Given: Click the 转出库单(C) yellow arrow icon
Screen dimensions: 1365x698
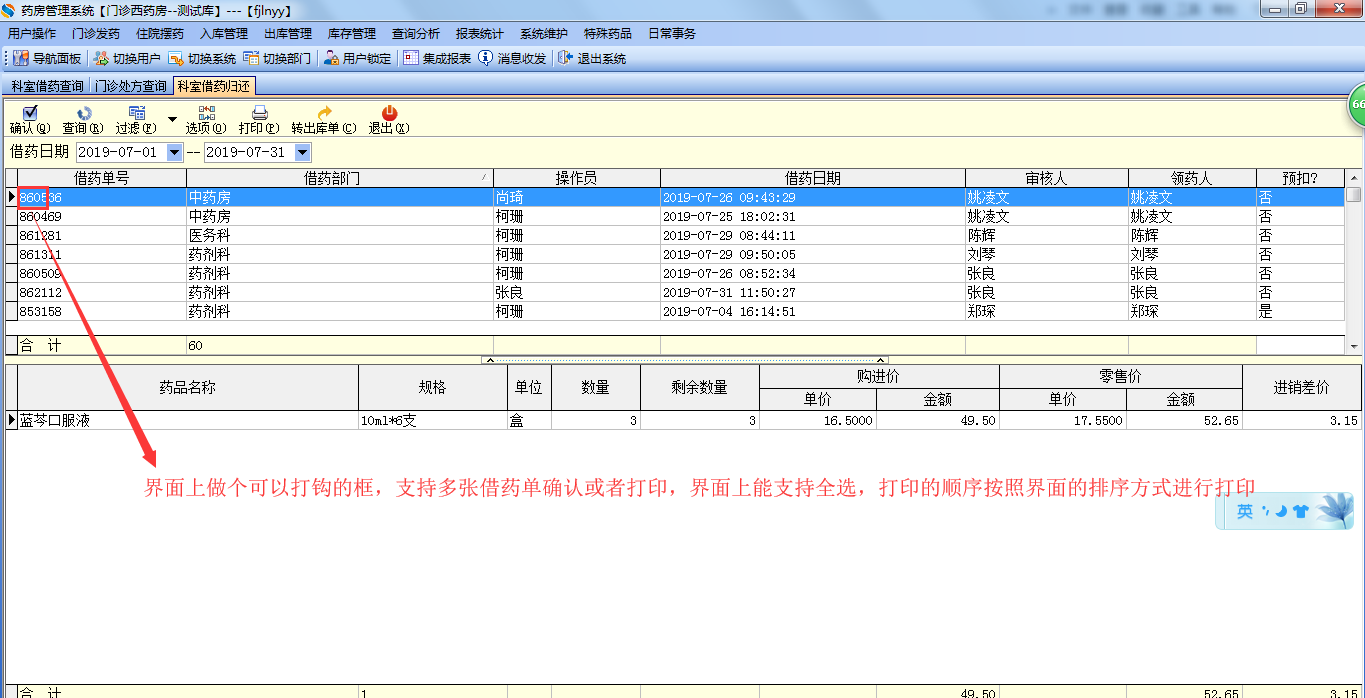Looking at the screenshot, I should click(324, 113).
